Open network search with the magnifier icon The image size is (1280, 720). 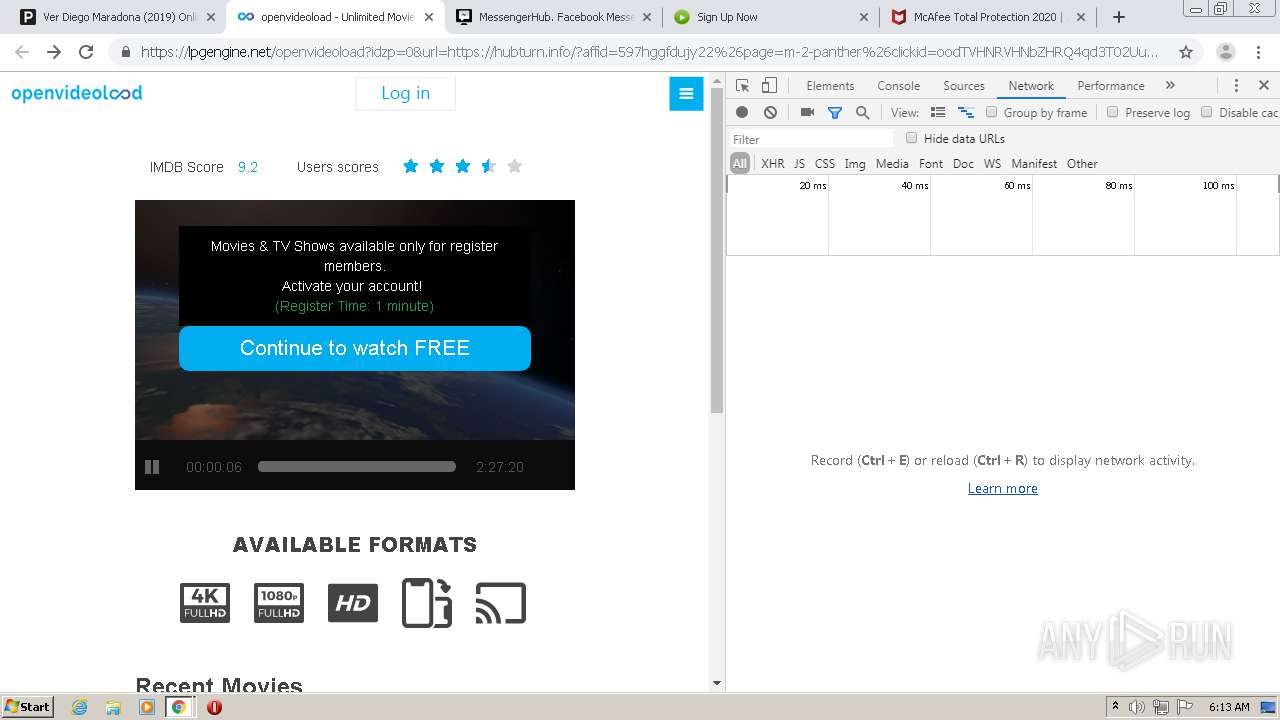[862, 113]
